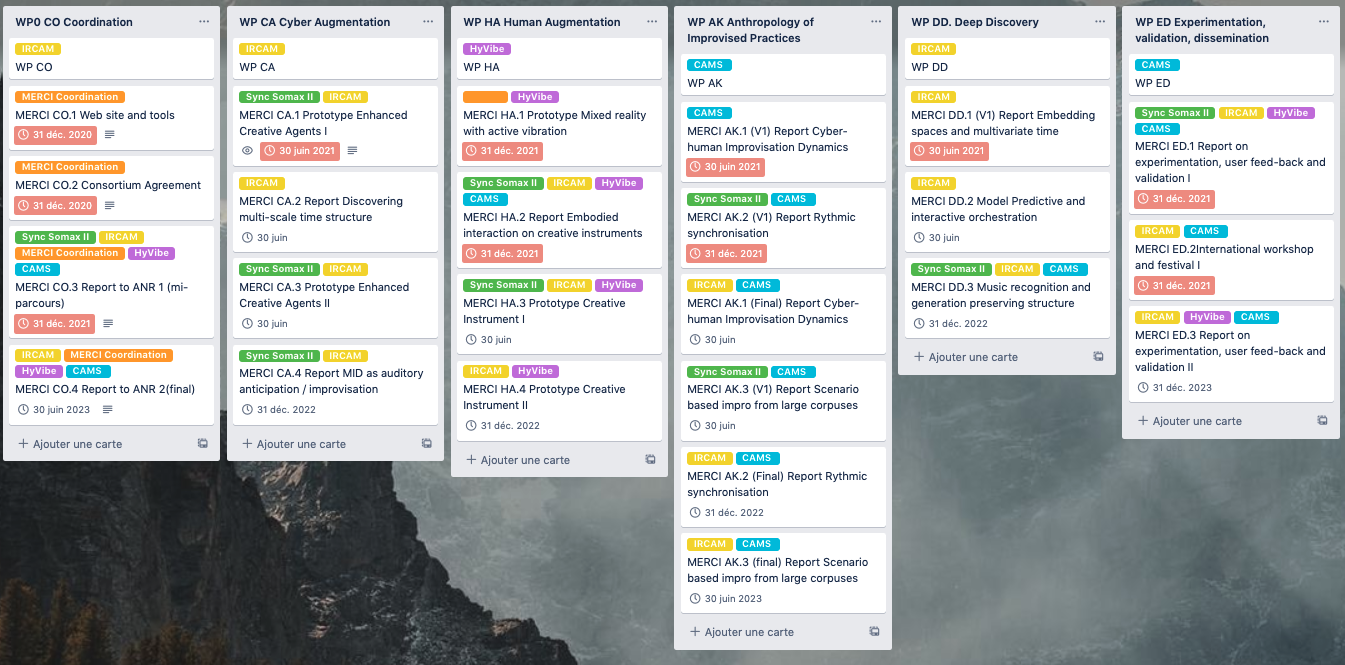
Task: Click the unnamed orange label on MERCI HA.1 card
Action: point(485,97)
